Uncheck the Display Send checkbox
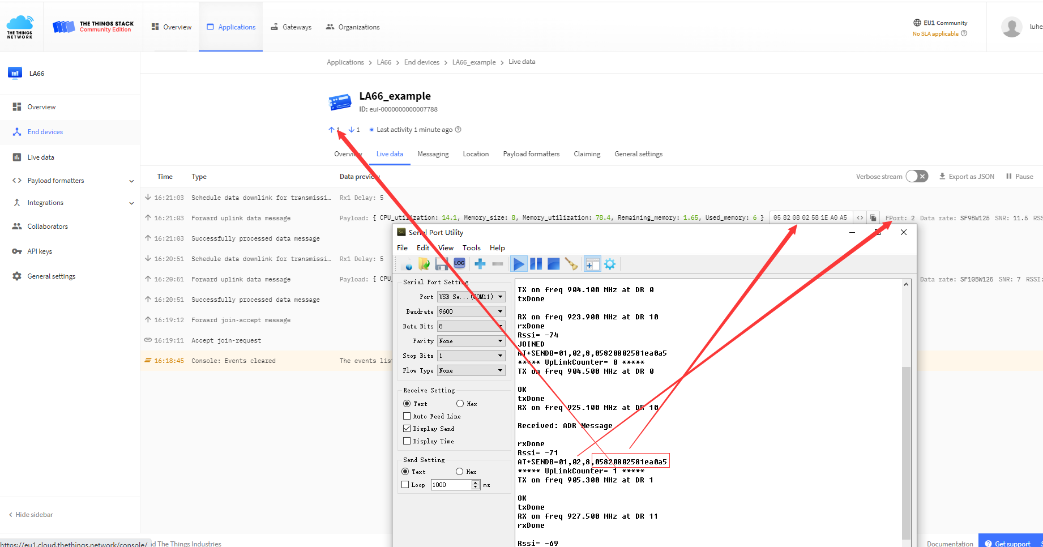The height and width of the screenshot is (547, 1043). tap(407, 429)
